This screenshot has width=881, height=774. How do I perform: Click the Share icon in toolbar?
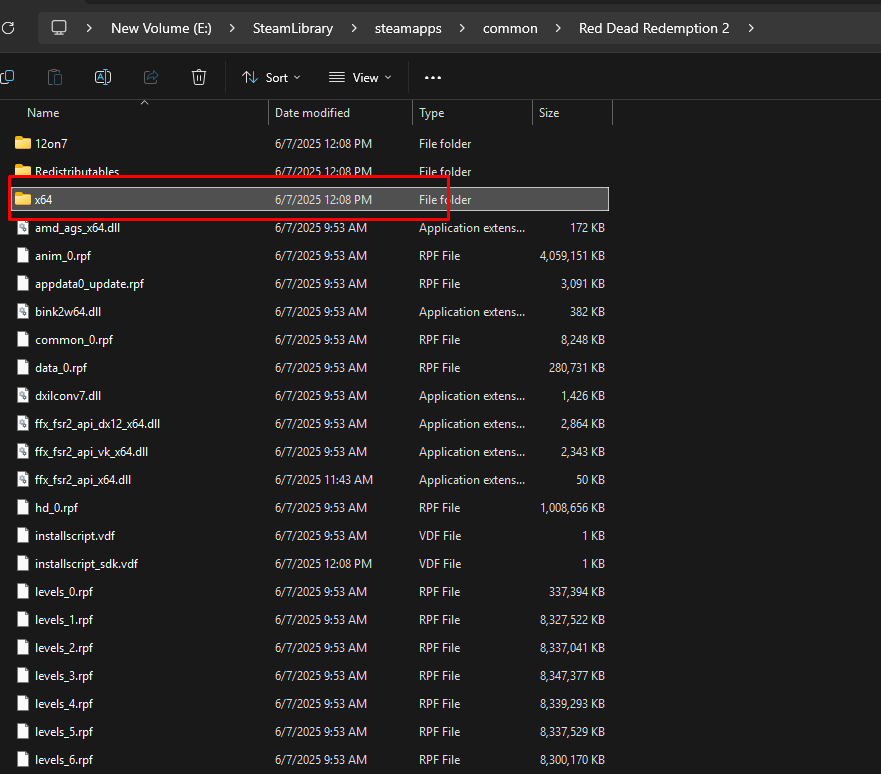(151, 77)
